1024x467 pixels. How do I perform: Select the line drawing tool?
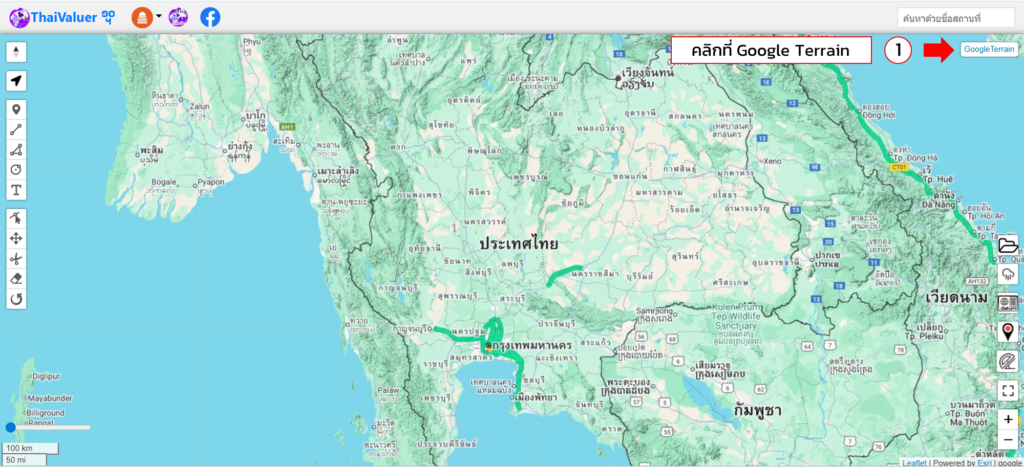coord(17,129)
